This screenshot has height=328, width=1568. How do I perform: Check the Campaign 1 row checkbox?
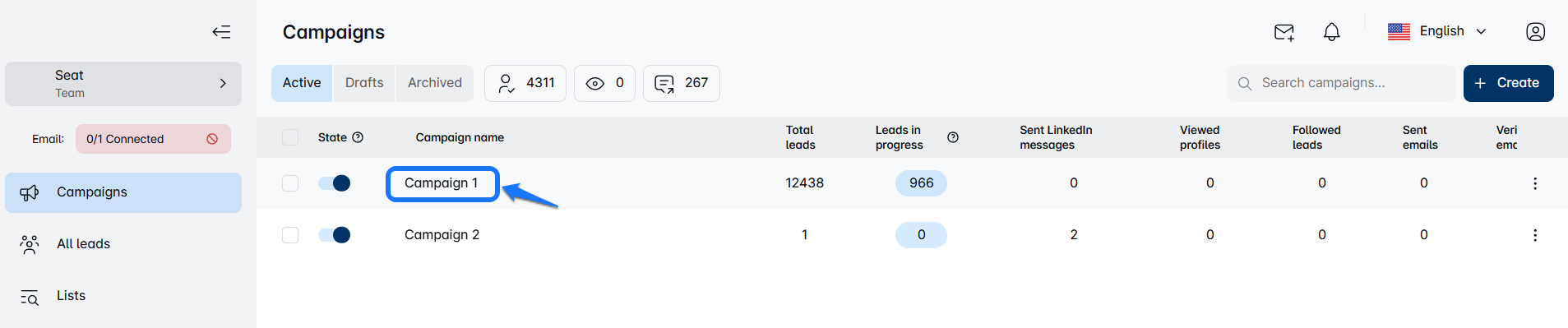click(x=290, y=183)
